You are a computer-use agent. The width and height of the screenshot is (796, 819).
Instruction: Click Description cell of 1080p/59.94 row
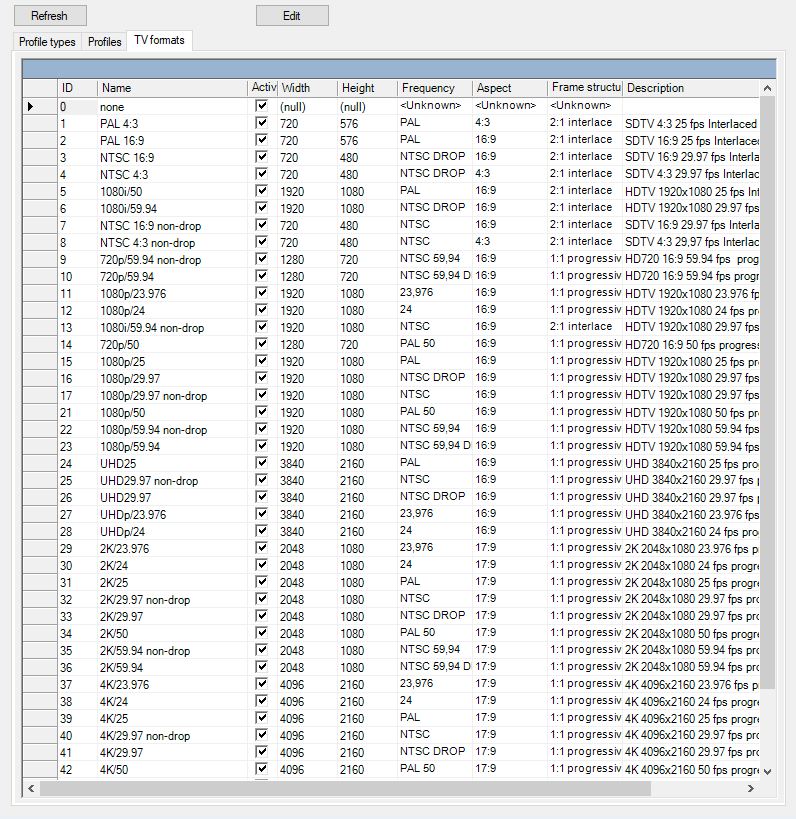point(691,447)
